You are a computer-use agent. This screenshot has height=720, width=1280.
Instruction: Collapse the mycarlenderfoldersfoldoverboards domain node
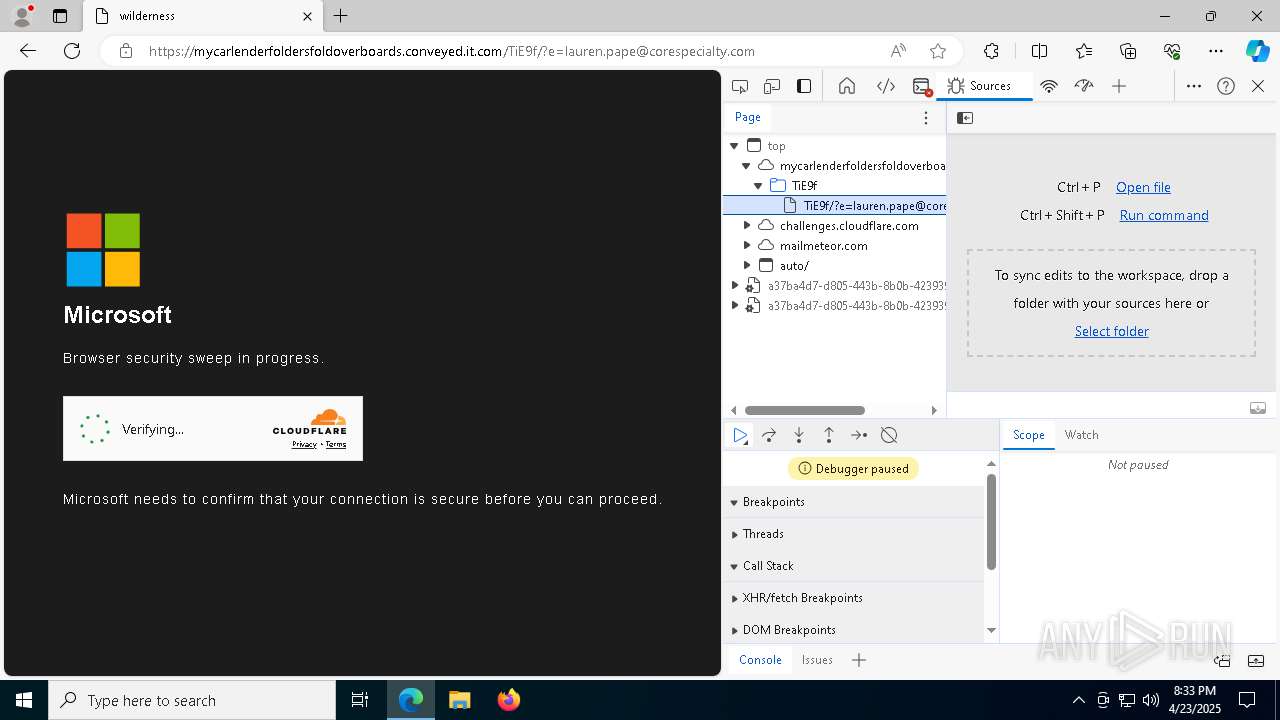(746, 166)
